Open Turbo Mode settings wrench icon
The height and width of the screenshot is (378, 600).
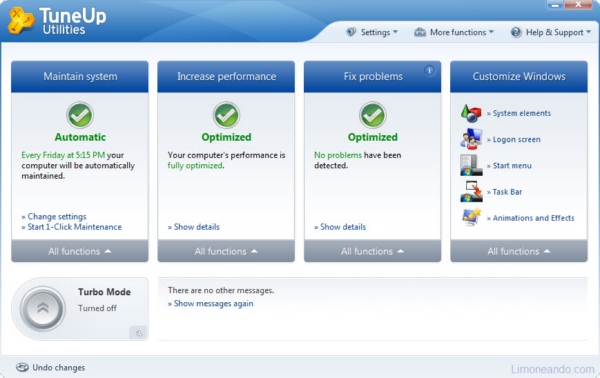(x=139, y=333)
